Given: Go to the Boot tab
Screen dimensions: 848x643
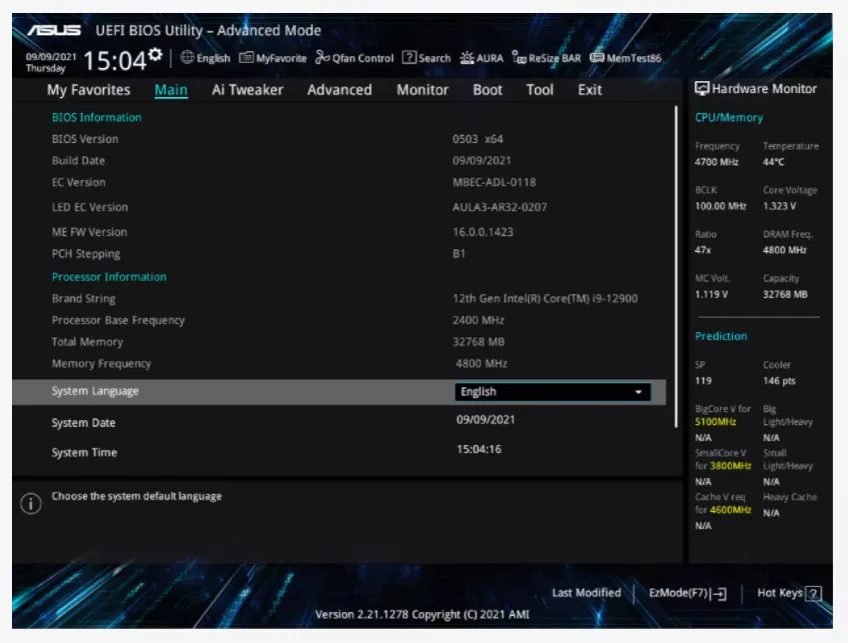Looking at the screenshot, I should [x=487, y=90].
